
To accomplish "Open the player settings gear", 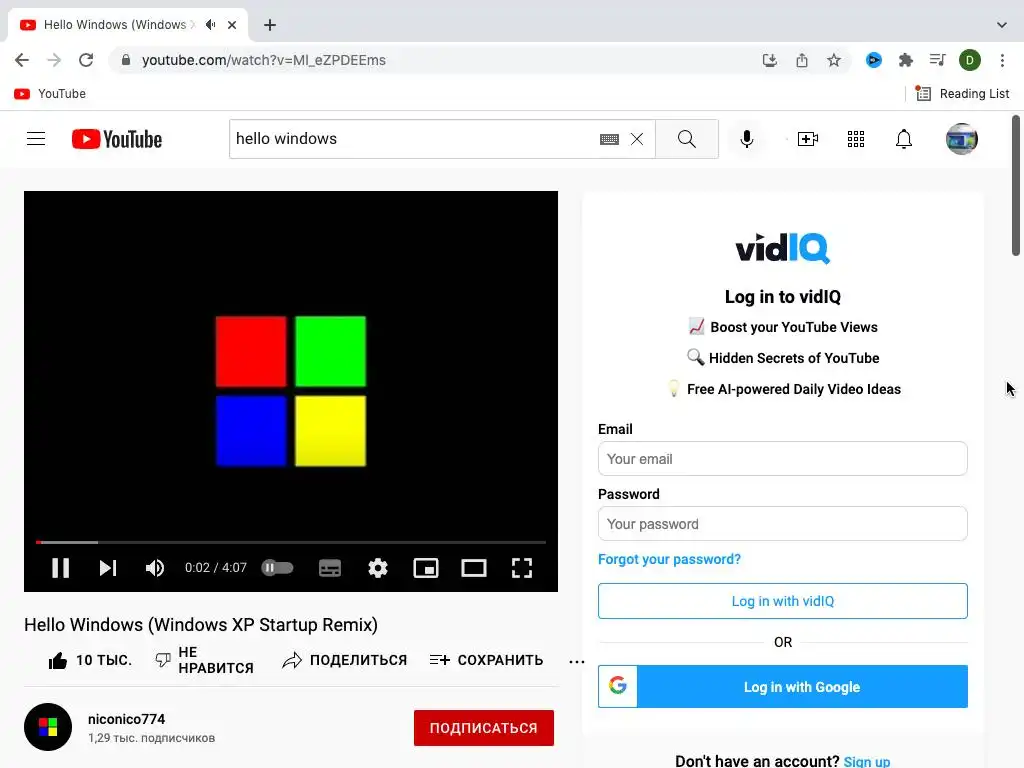I will coord(377,568).
